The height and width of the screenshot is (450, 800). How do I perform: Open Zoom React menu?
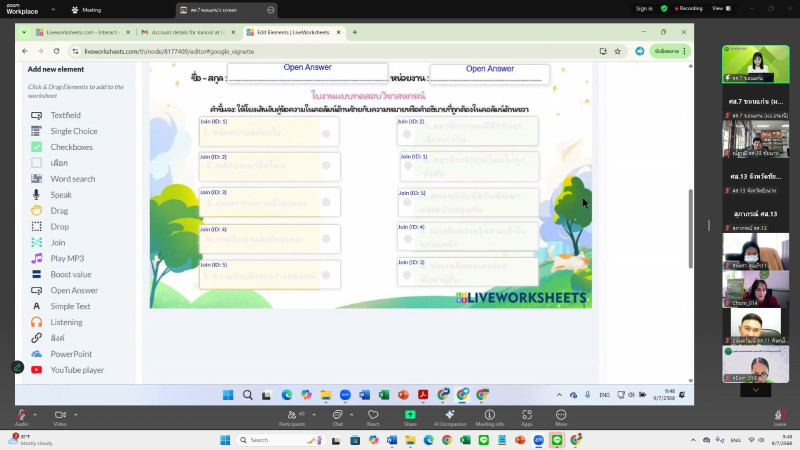pos(373,417)
